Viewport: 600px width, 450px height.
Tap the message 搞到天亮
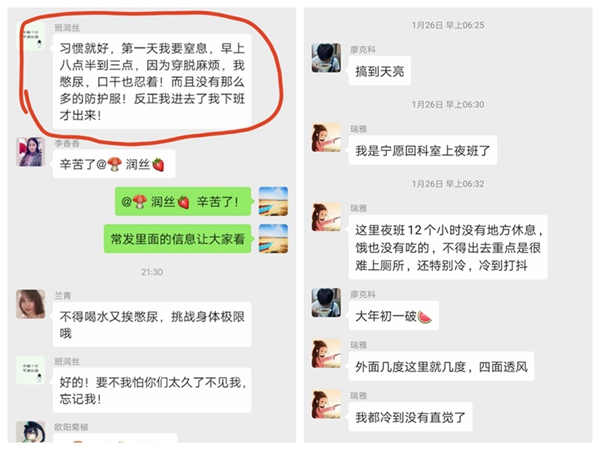tap(380, 71)
